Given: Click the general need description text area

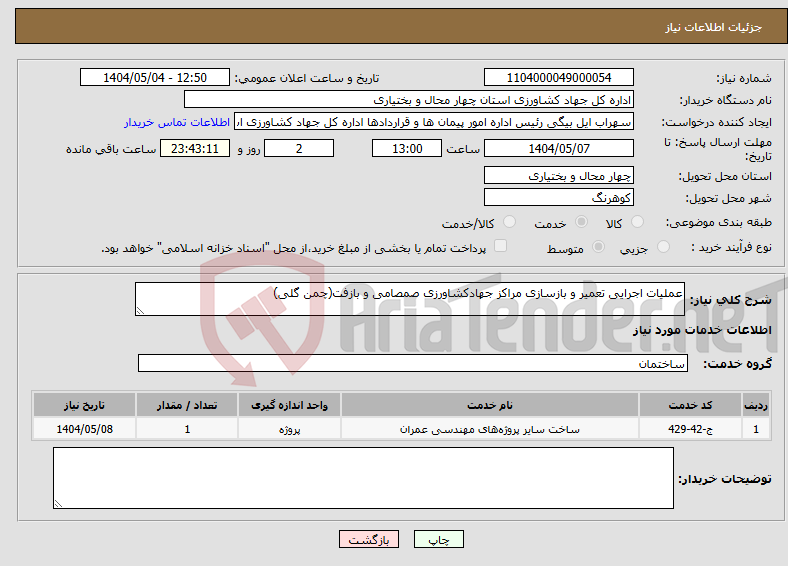Looking at the screenshot, I should click(x=410, y=299).
